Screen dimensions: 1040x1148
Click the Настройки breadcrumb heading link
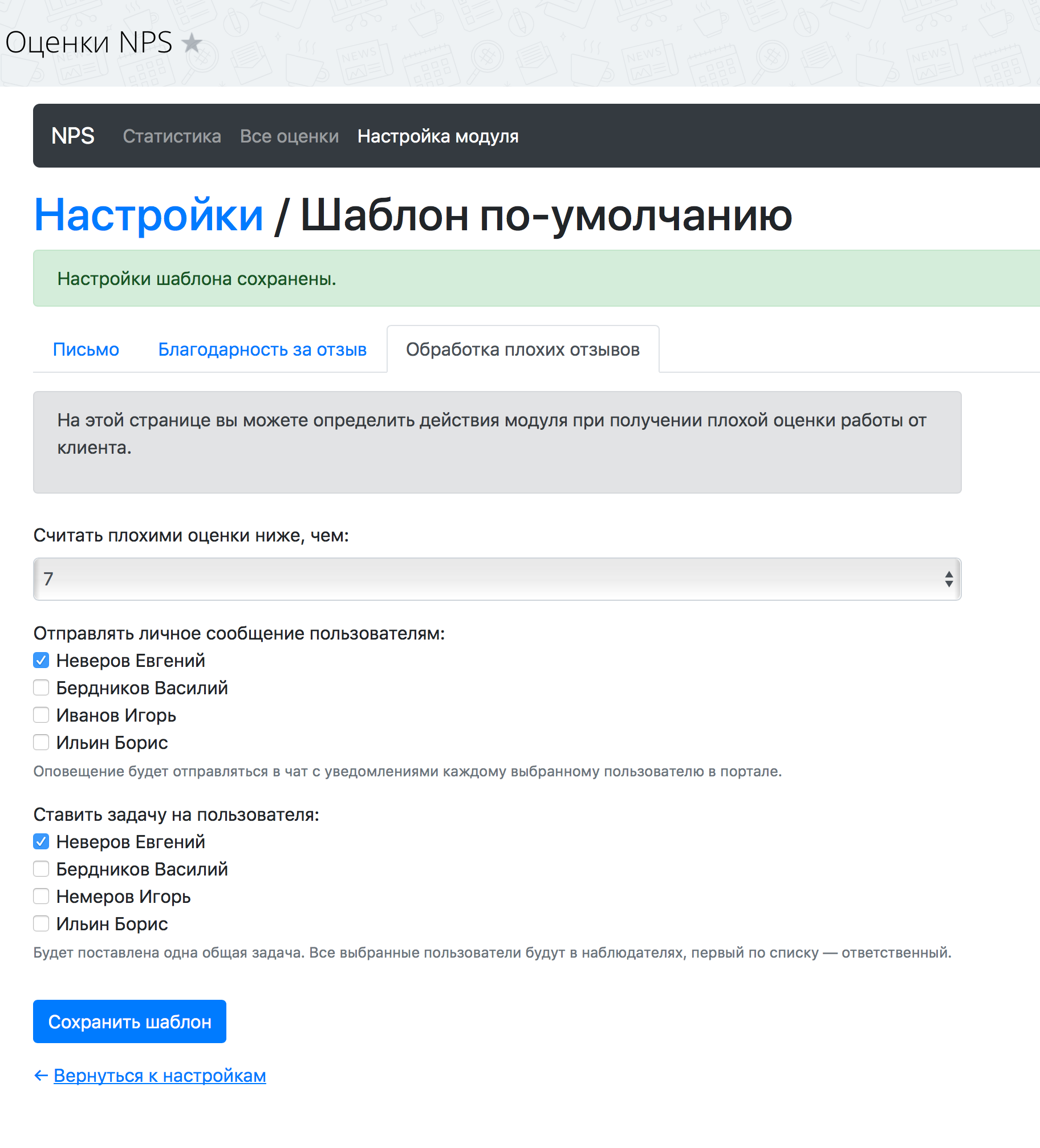(148, 215)
